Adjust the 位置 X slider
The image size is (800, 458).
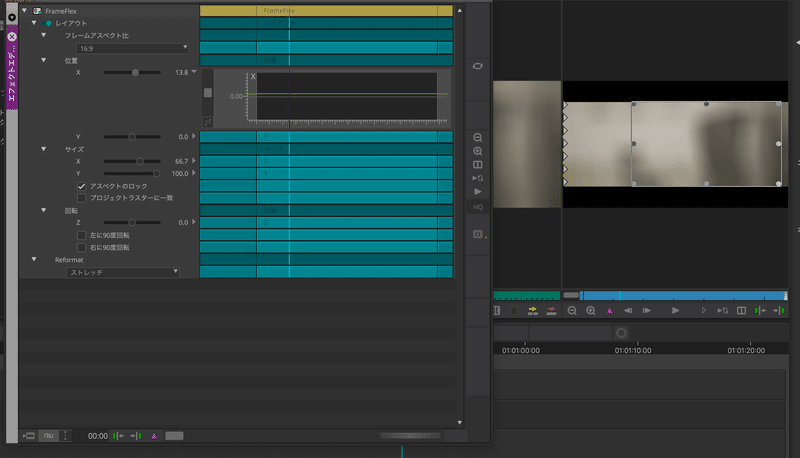coord(135,72)
